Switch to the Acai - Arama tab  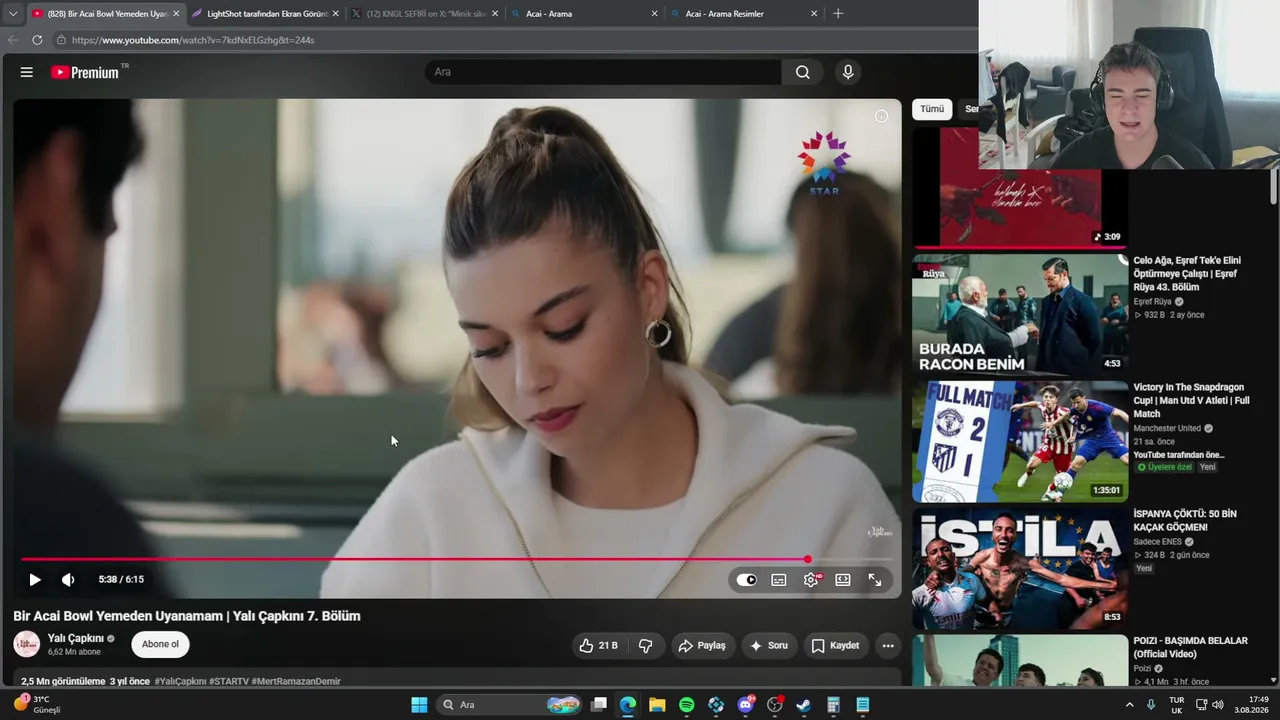585,14
